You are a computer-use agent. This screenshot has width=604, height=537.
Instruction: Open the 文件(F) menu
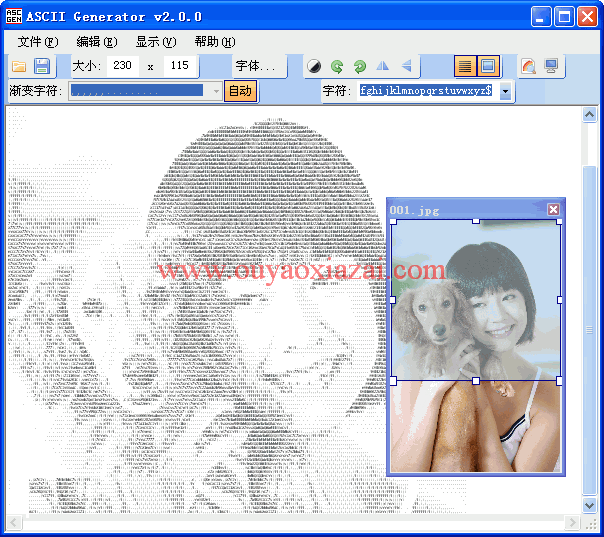[x=38, y=42]
